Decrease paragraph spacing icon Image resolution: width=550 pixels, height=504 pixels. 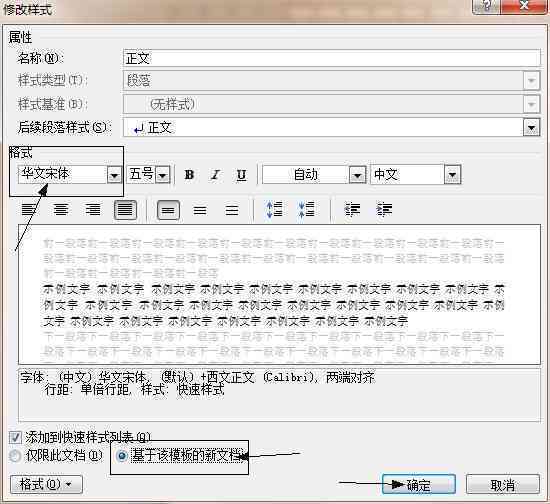pyautogui.click(x=307, y=210)
